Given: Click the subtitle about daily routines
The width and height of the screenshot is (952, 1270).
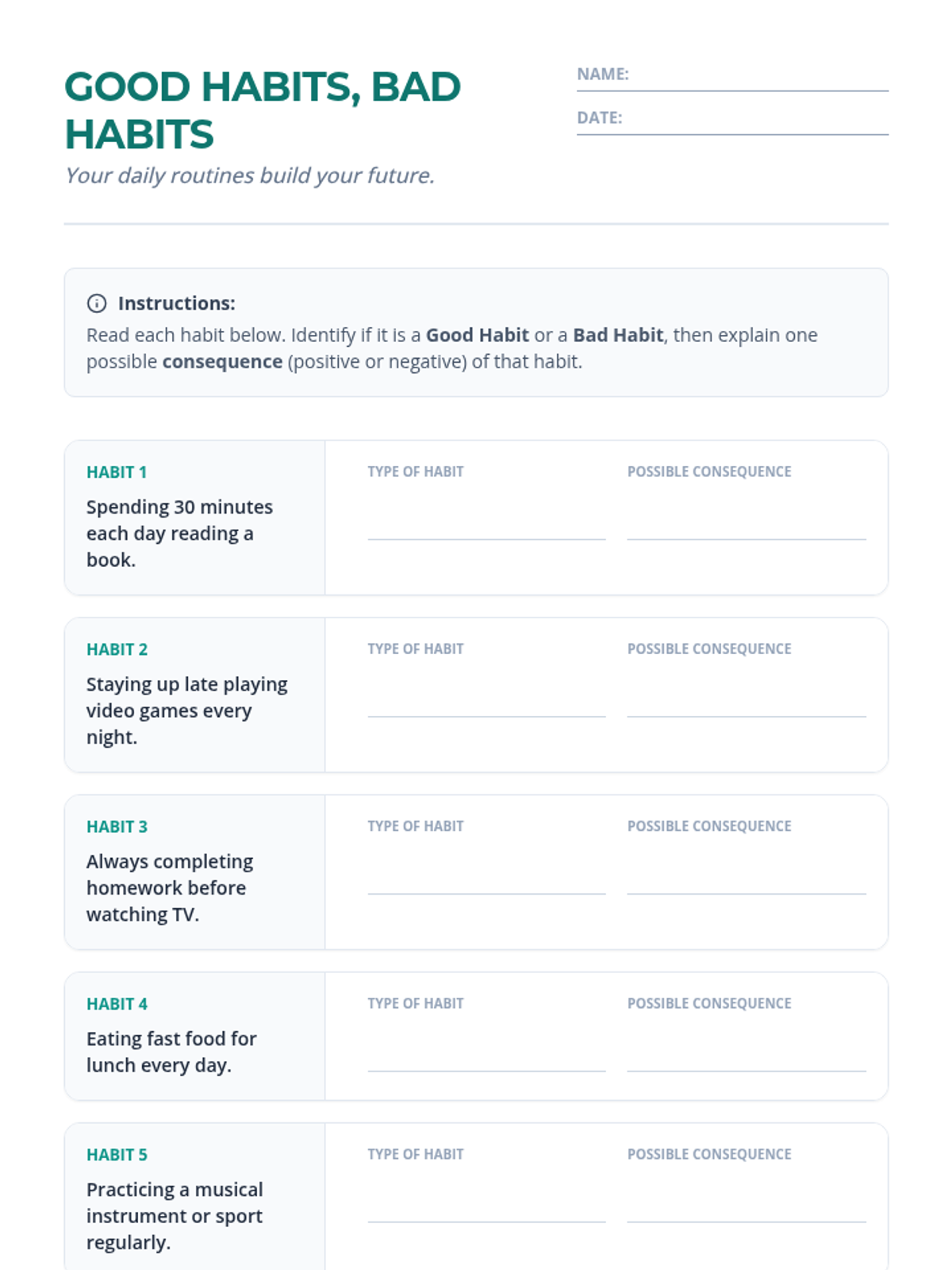Looking at the screenshot, I should pyautogui.click(x=250, y=175).
